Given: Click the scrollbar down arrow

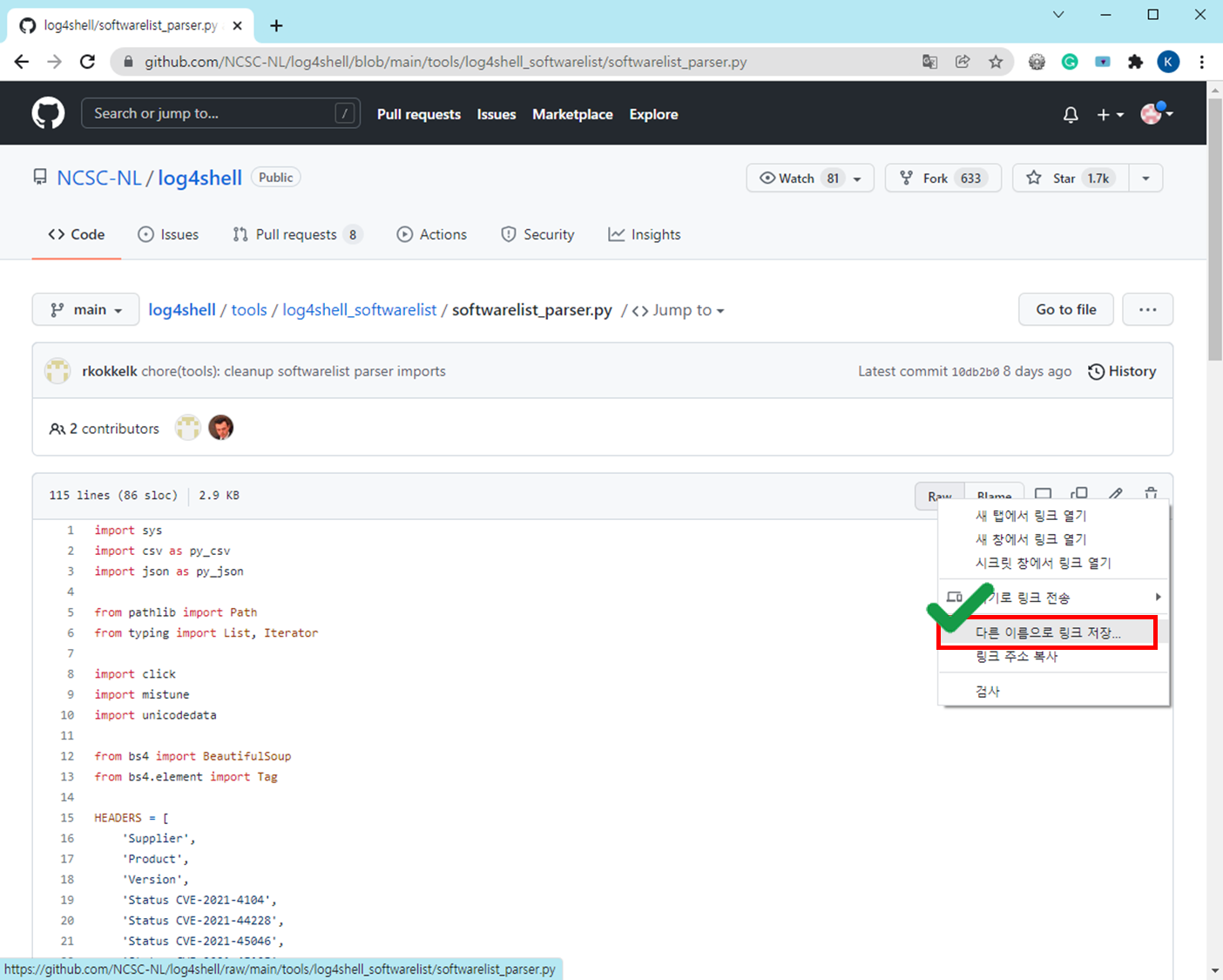Looking at the screenshot, I should tap(1215, 970).
